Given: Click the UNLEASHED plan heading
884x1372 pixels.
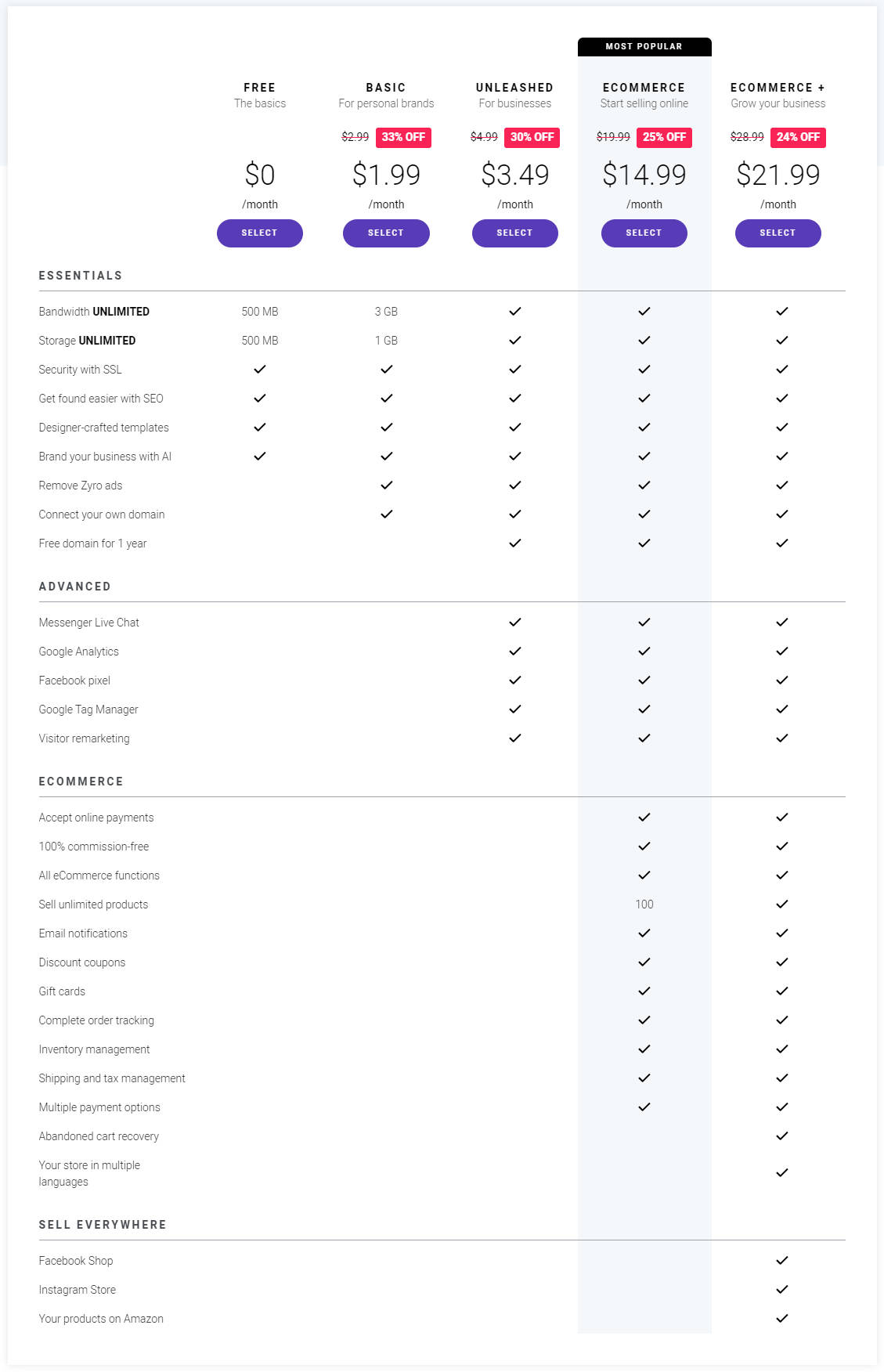Looking at the screenshot, I should coord(514,87).
